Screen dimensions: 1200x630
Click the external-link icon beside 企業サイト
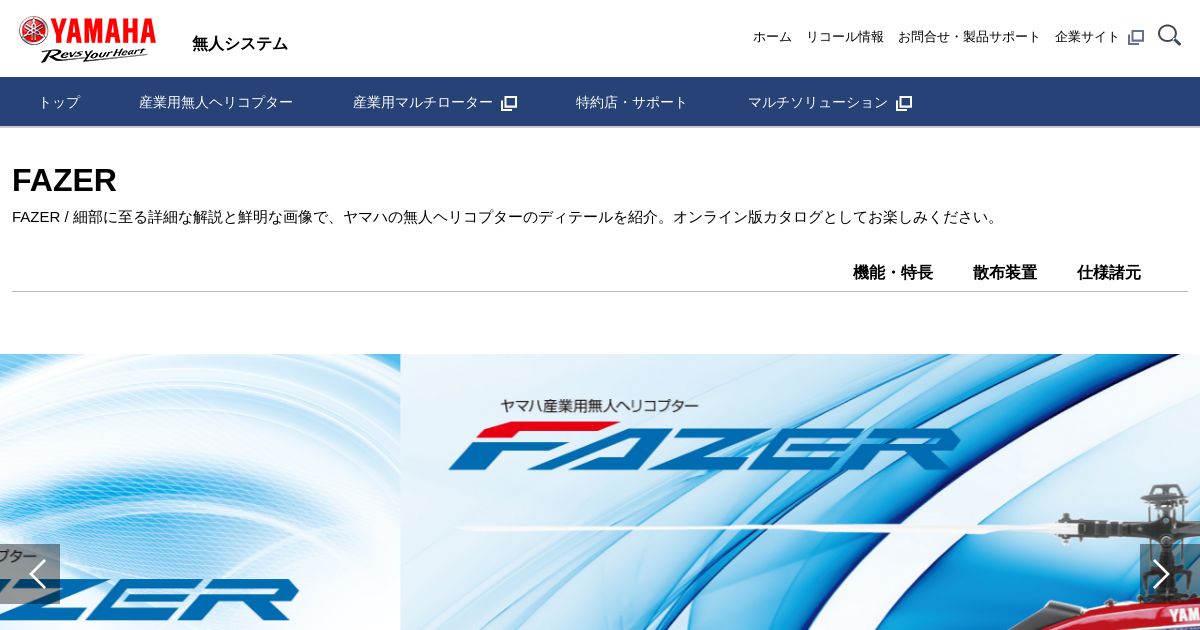[1136, 37]
